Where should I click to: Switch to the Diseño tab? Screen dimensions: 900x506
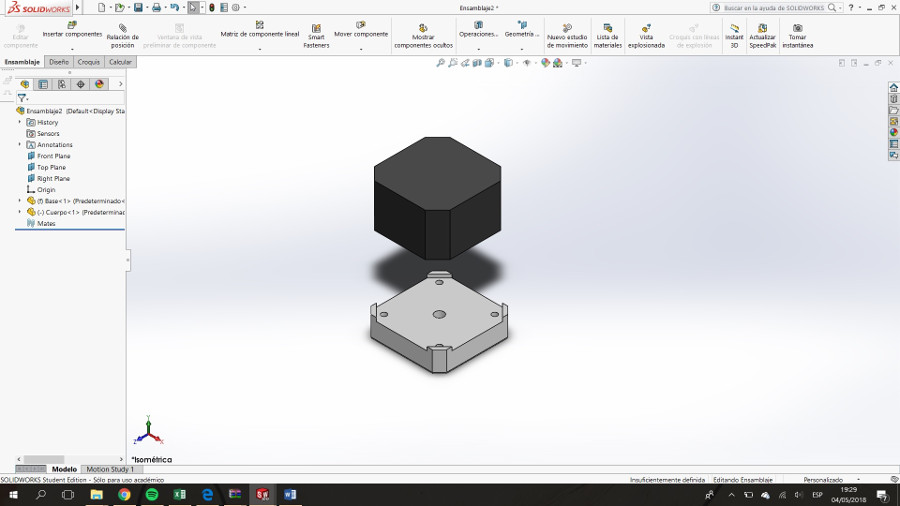[x=59, y=62]
